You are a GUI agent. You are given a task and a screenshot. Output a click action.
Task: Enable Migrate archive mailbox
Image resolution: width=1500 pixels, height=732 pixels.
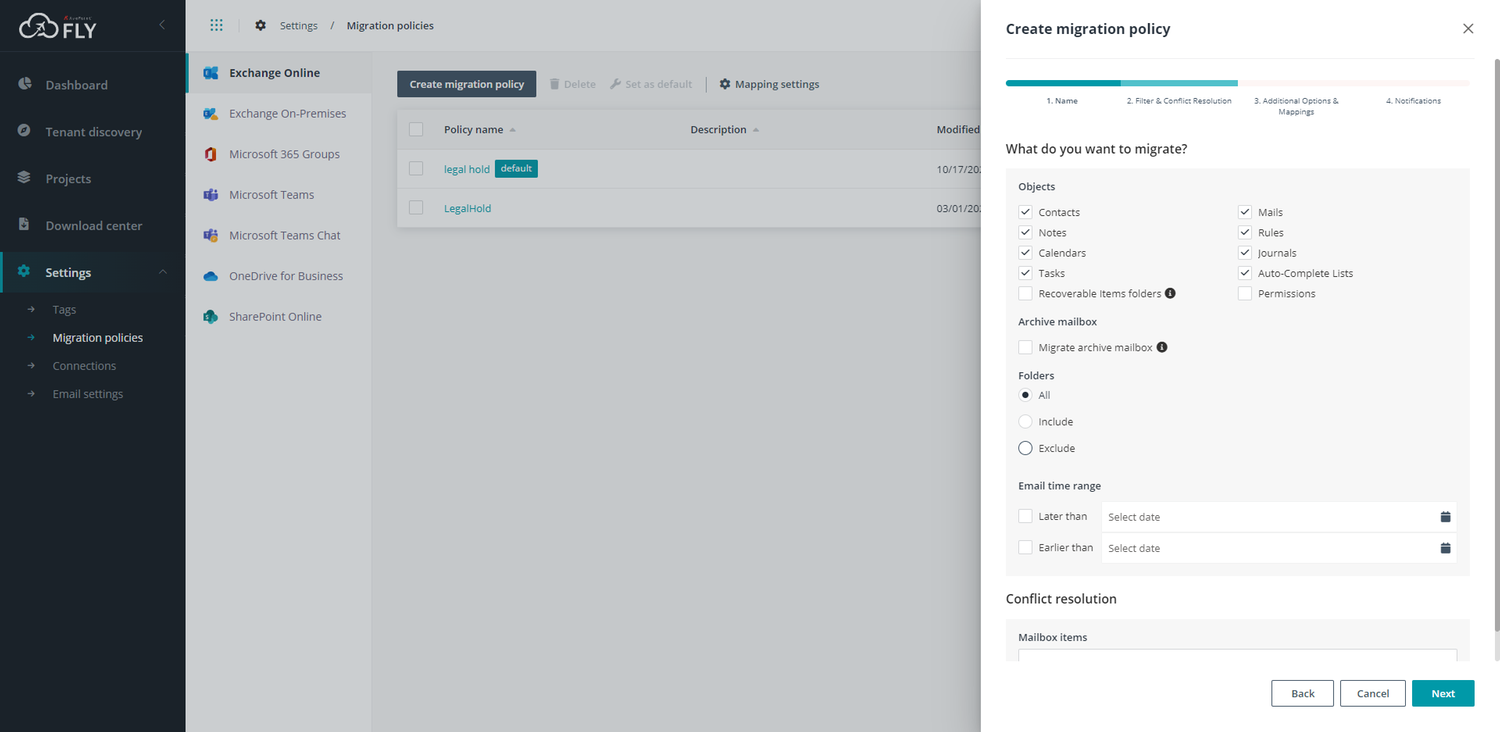coord(1024,346)
